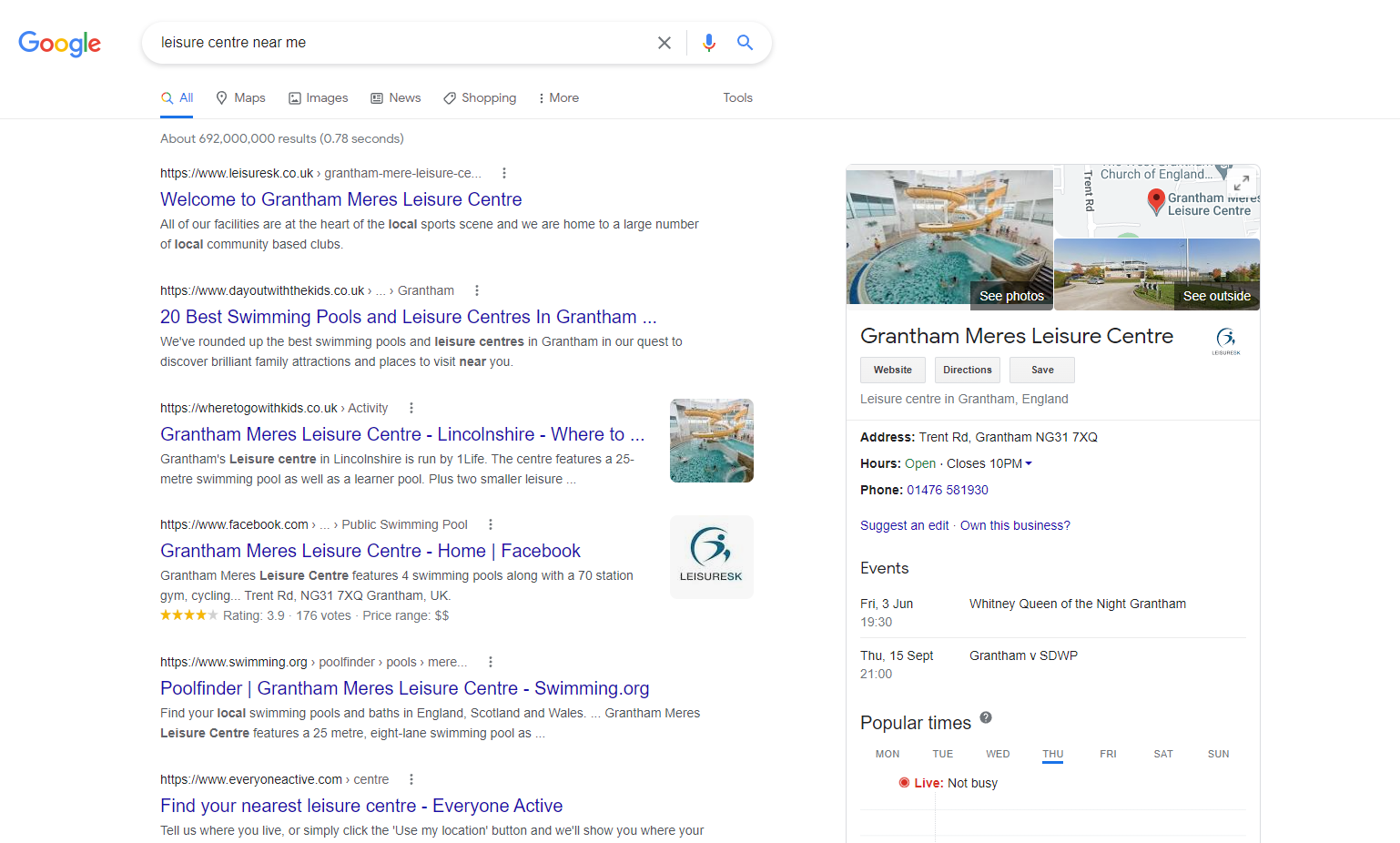
Task: Switch to the Images tab
Action: pyautogui.click(x=318, y=98)
